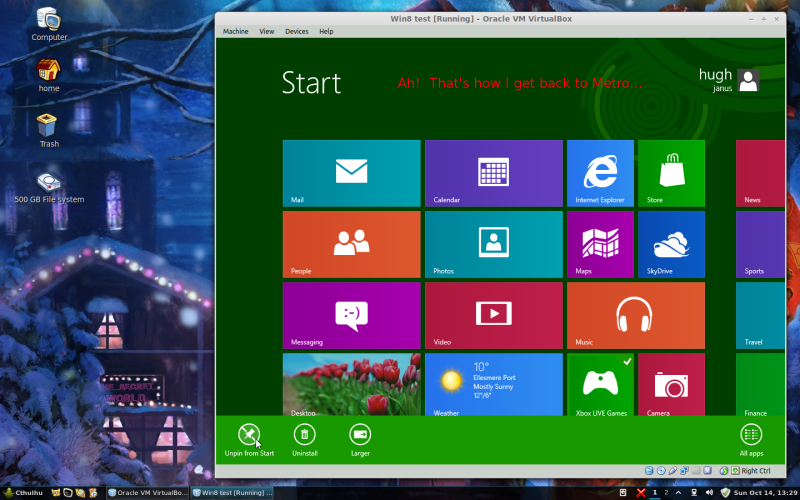Click the green shield security tray icon

pyautogui.click(x=725, y=493)
